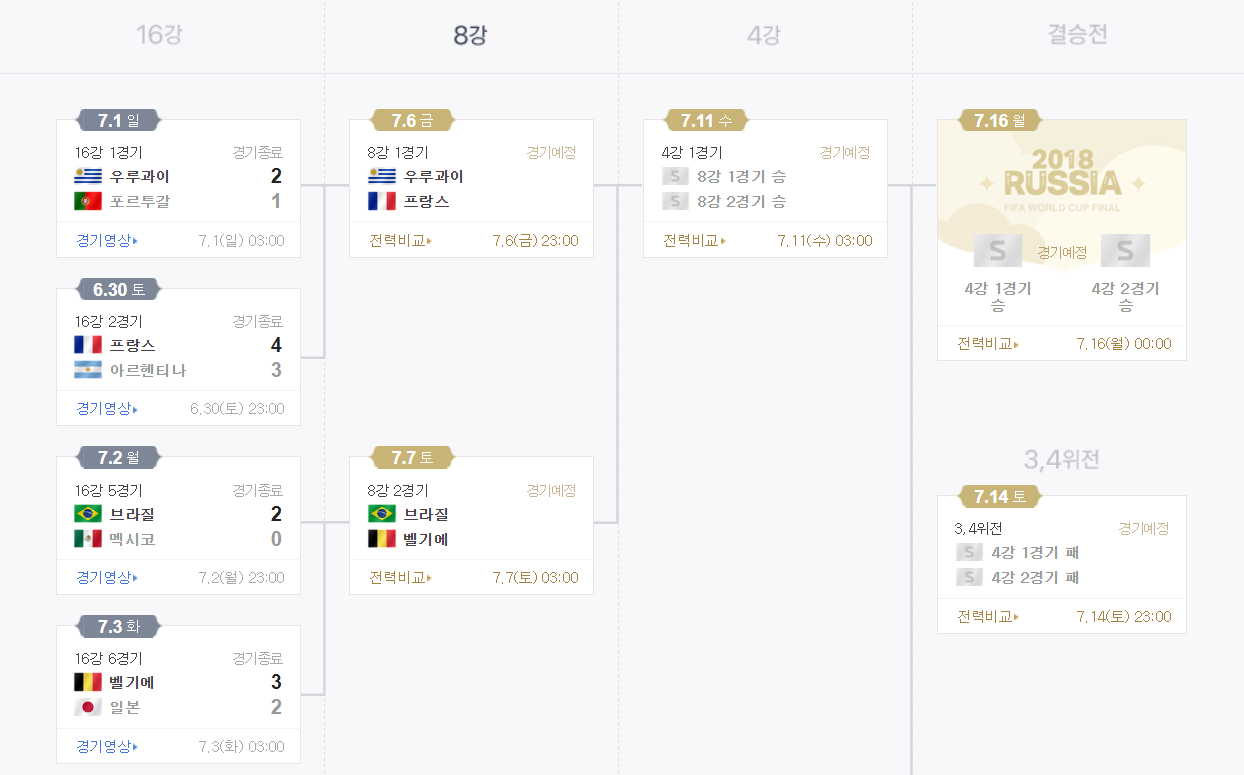The width and height of the screenshot is (1244, 775).
Task: Click the Portugal flag icon
Action: click(88, 202)
